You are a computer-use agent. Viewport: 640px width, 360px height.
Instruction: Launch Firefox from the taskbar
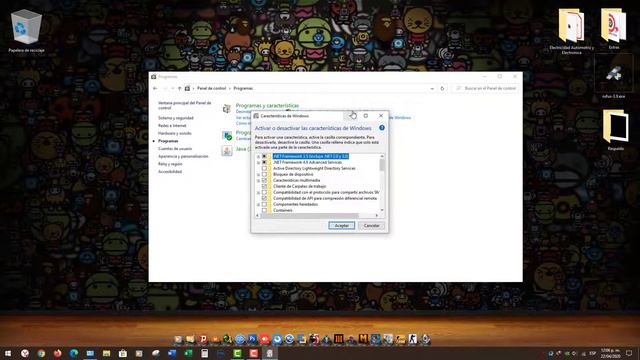[x=58, y=353]
